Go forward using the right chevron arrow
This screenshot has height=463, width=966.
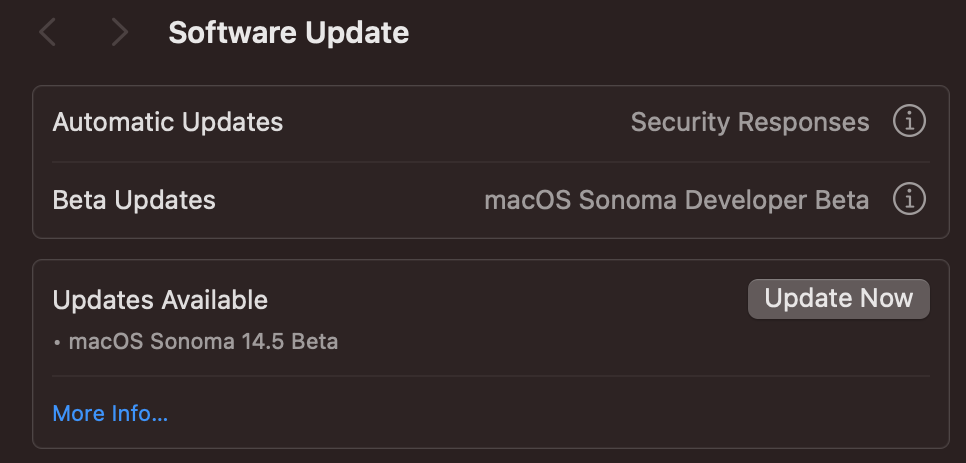click(120, 32)
